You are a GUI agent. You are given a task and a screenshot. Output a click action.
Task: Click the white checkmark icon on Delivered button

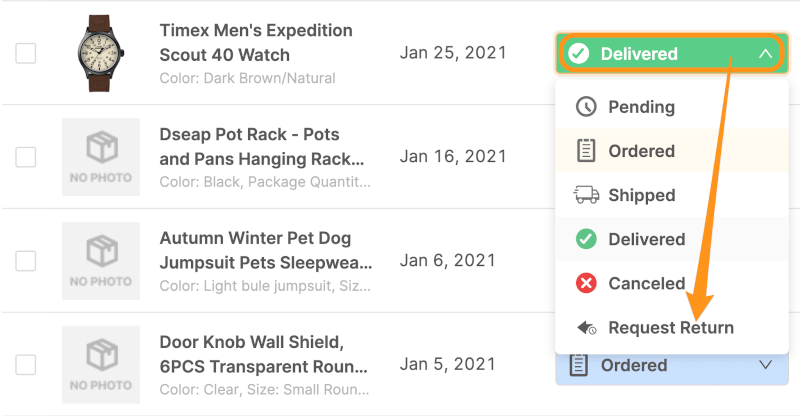click(x=579, y=53)
